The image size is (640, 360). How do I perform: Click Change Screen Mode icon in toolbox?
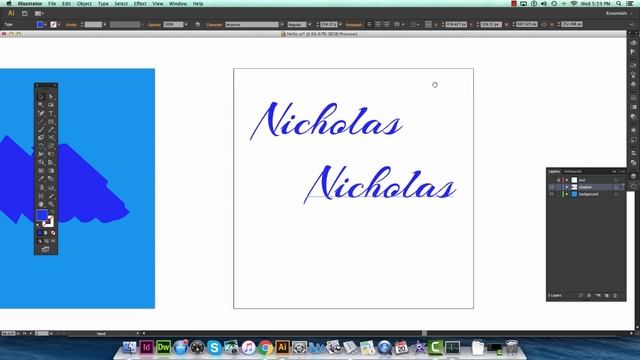click(45, 249)
